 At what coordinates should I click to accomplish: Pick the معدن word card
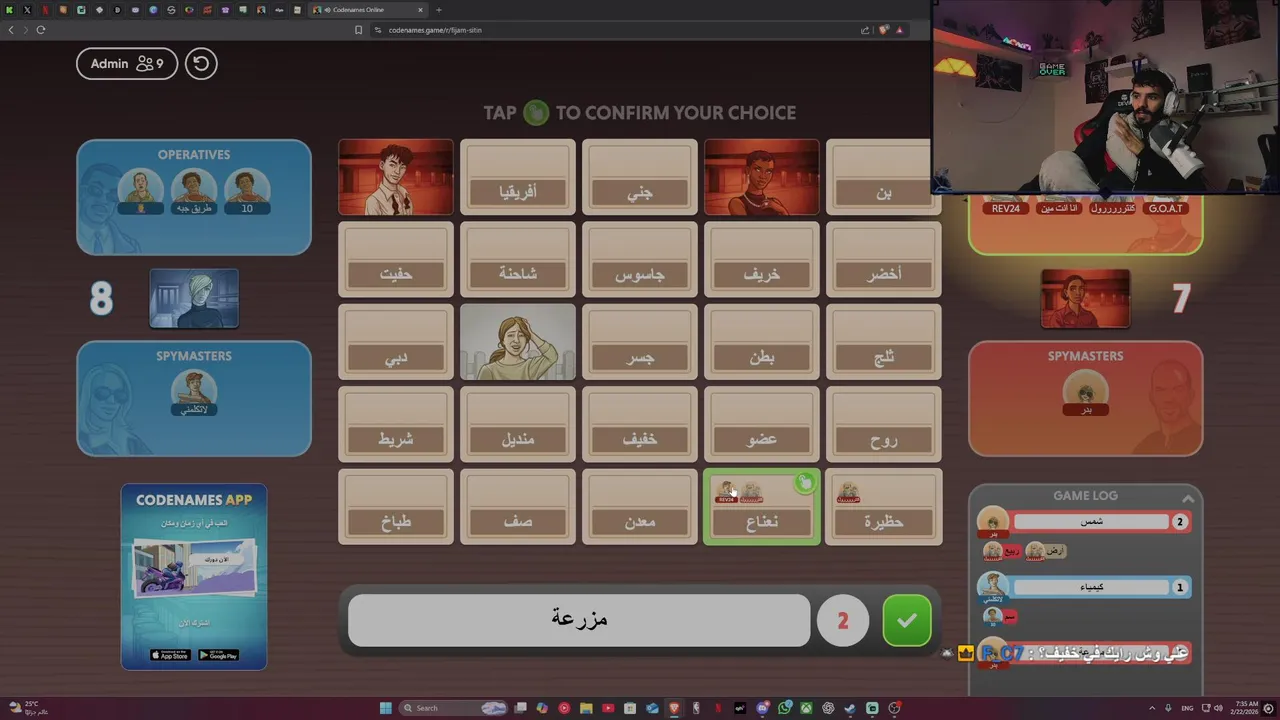pyautogui.click(x=640, y=508)
